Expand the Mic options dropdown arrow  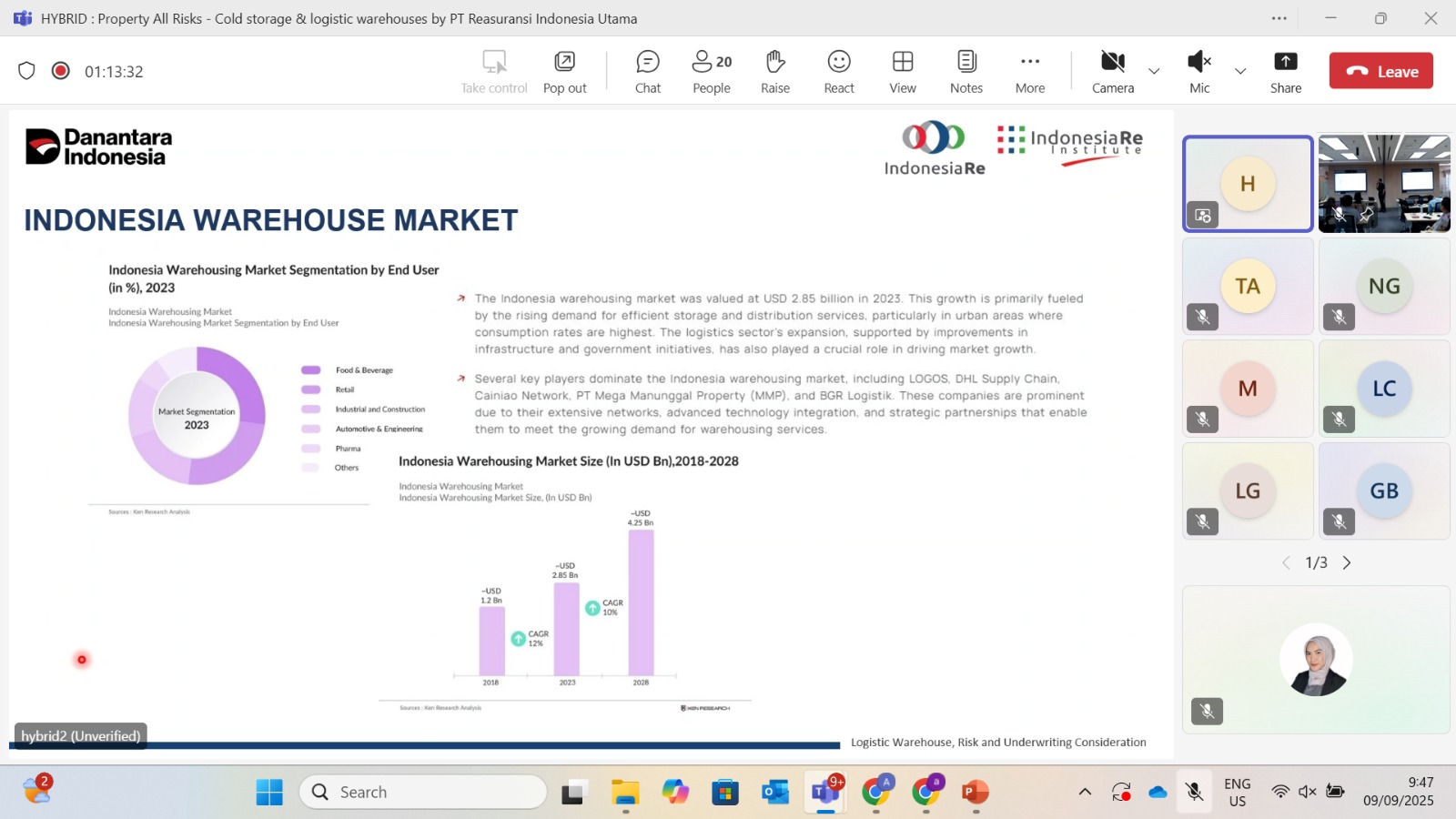point(1240,71)
